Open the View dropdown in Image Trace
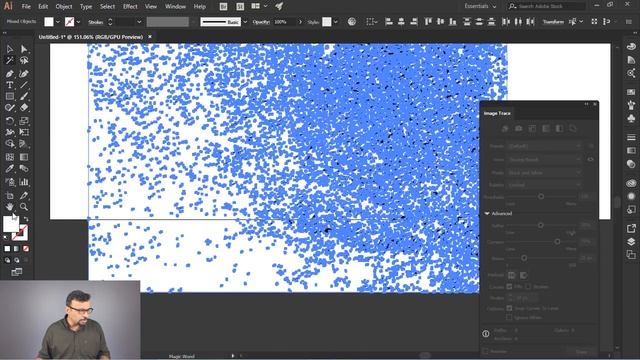The height and width of the screenshot is (360, 640). click(544, 160)
